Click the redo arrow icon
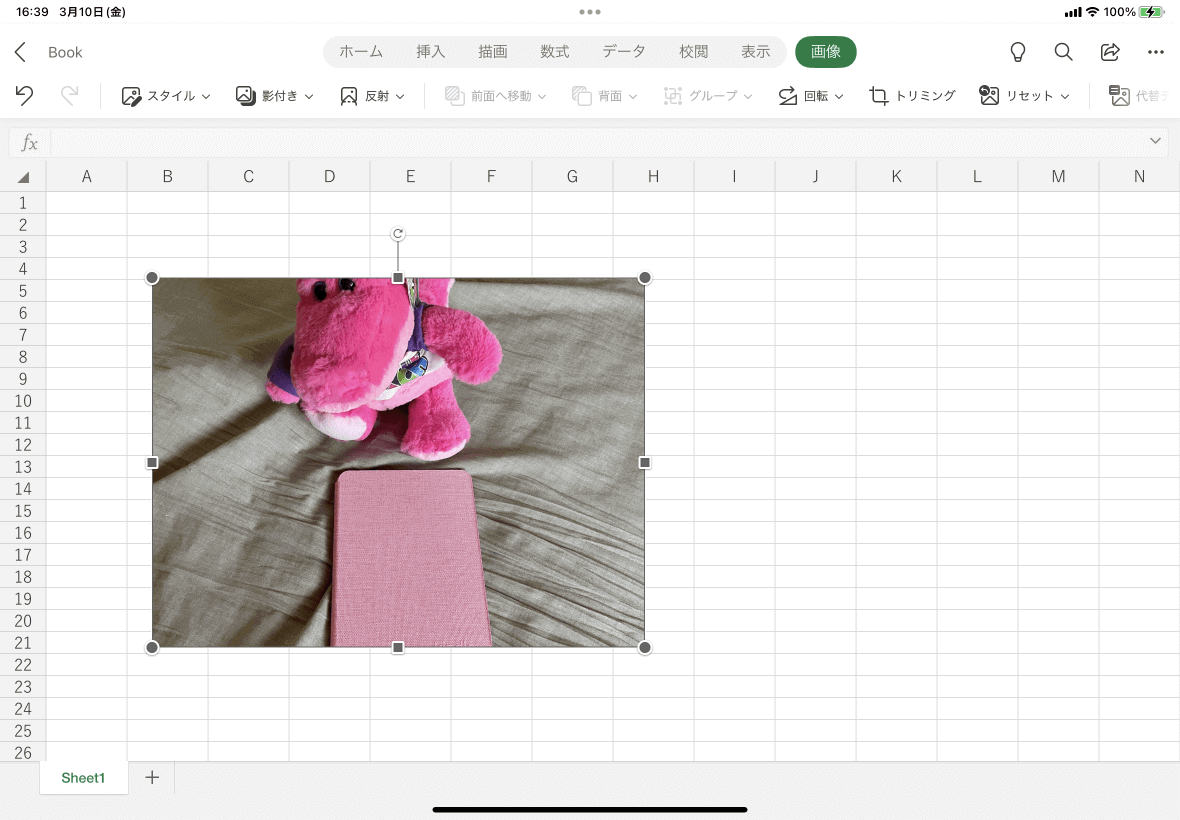Viewport: 1180px width, 820px height. tap(69, 96)
